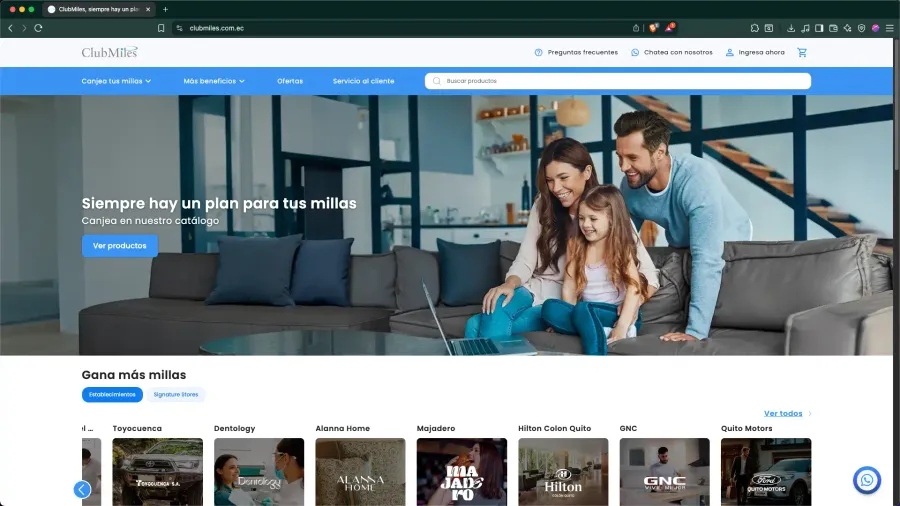
Task: Reload the page with refresh icon
Action: pyautogui.click(x=38, y=28)
